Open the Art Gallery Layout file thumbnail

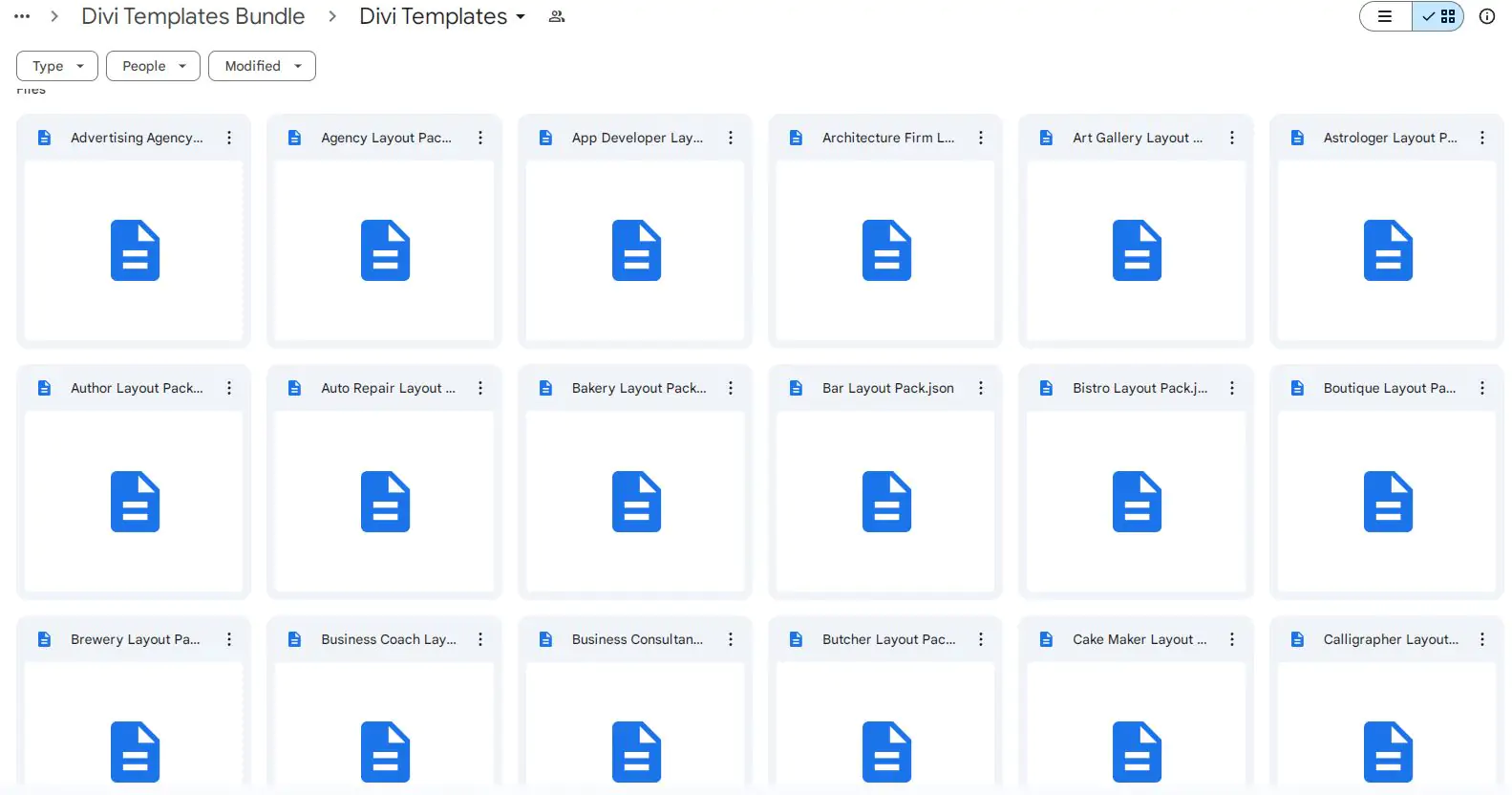pos(1137,250)
